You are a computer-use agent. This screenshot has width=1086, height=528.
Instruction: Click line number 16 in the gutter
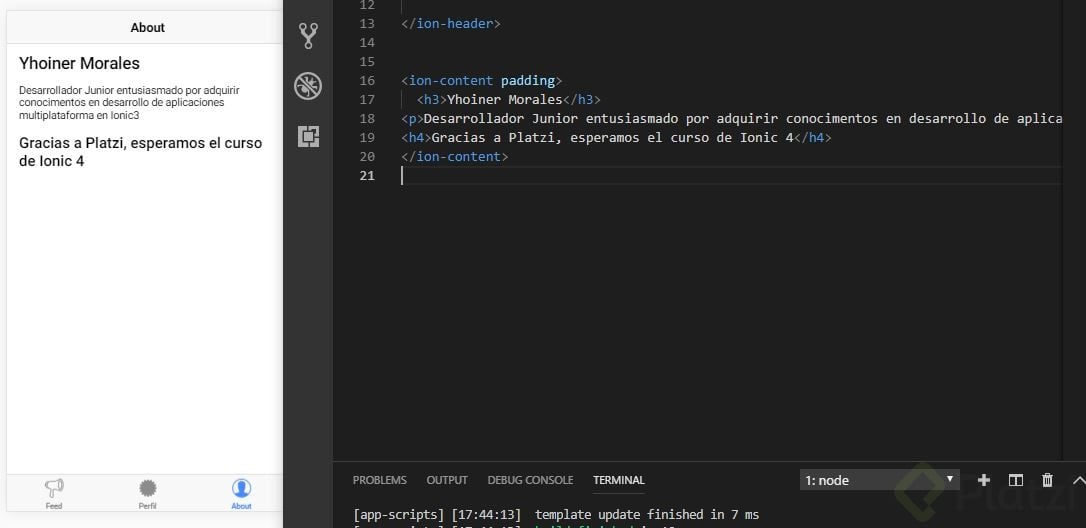(x=366, y=81)
